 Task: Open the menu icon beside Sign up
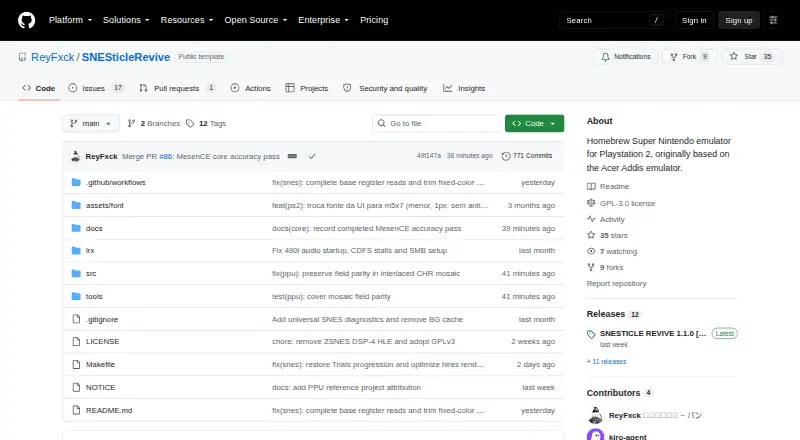tap(773, 20)
